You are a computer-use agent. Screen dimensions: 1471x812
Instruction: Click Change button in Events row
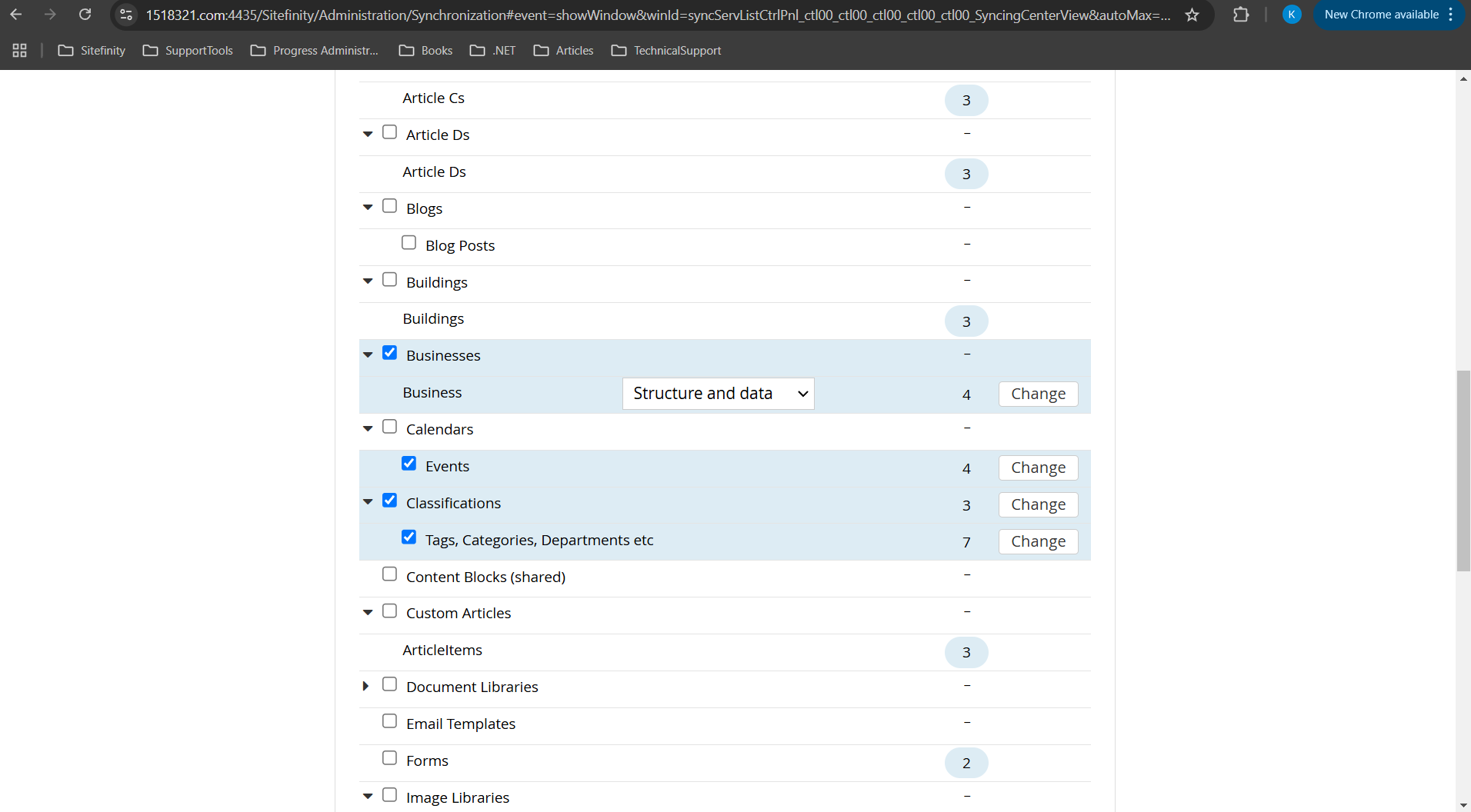click(x=1038, y=468)
